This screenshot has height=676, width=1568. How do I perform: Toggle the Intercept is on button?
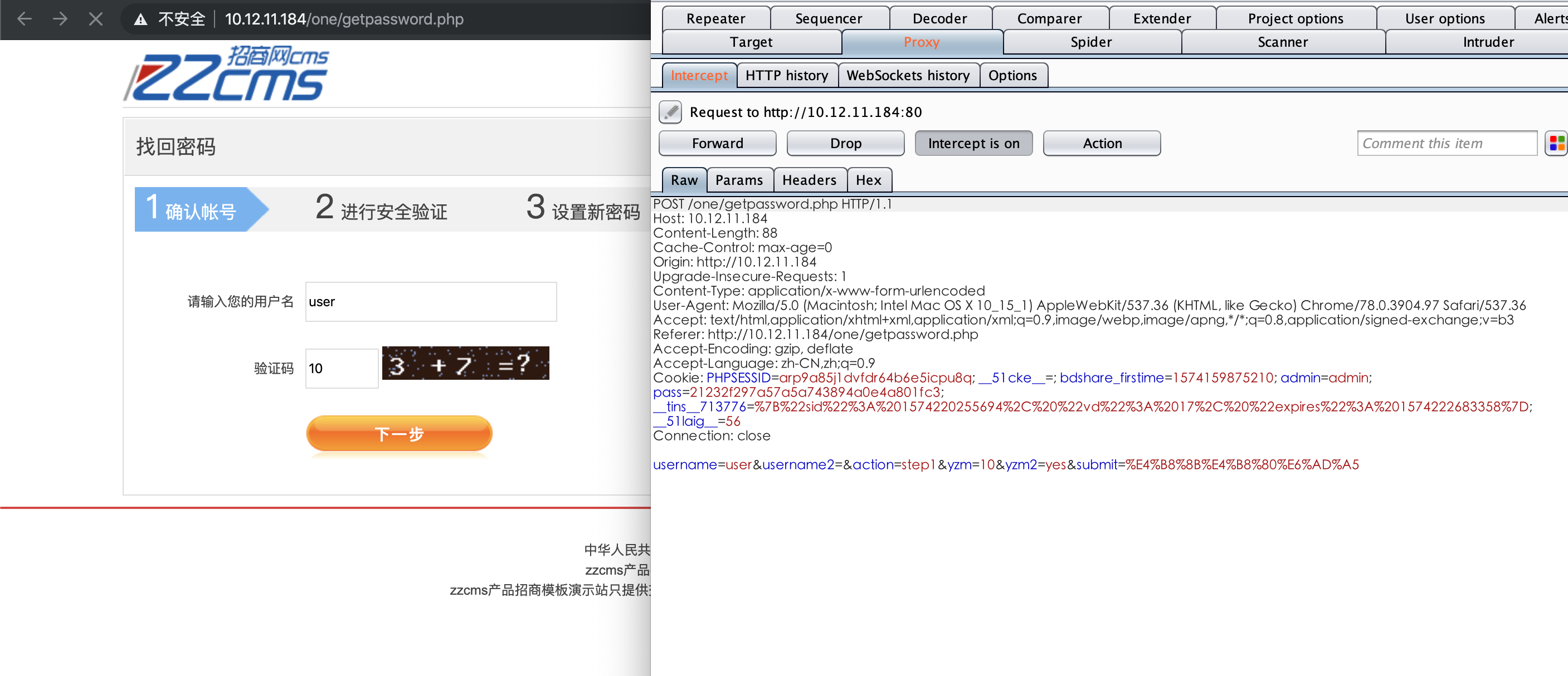(x=973, y=144)
